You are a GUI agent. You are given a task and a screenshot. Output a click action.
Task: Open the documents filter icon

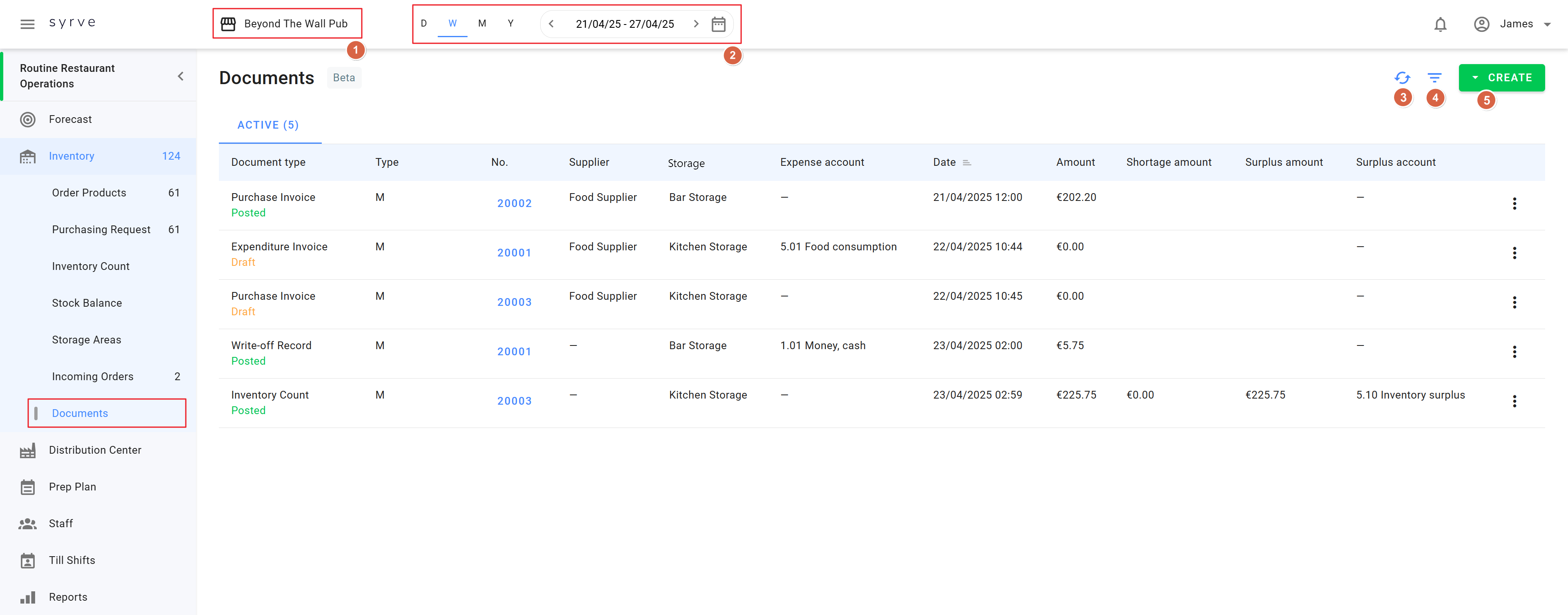(1434, 78)
